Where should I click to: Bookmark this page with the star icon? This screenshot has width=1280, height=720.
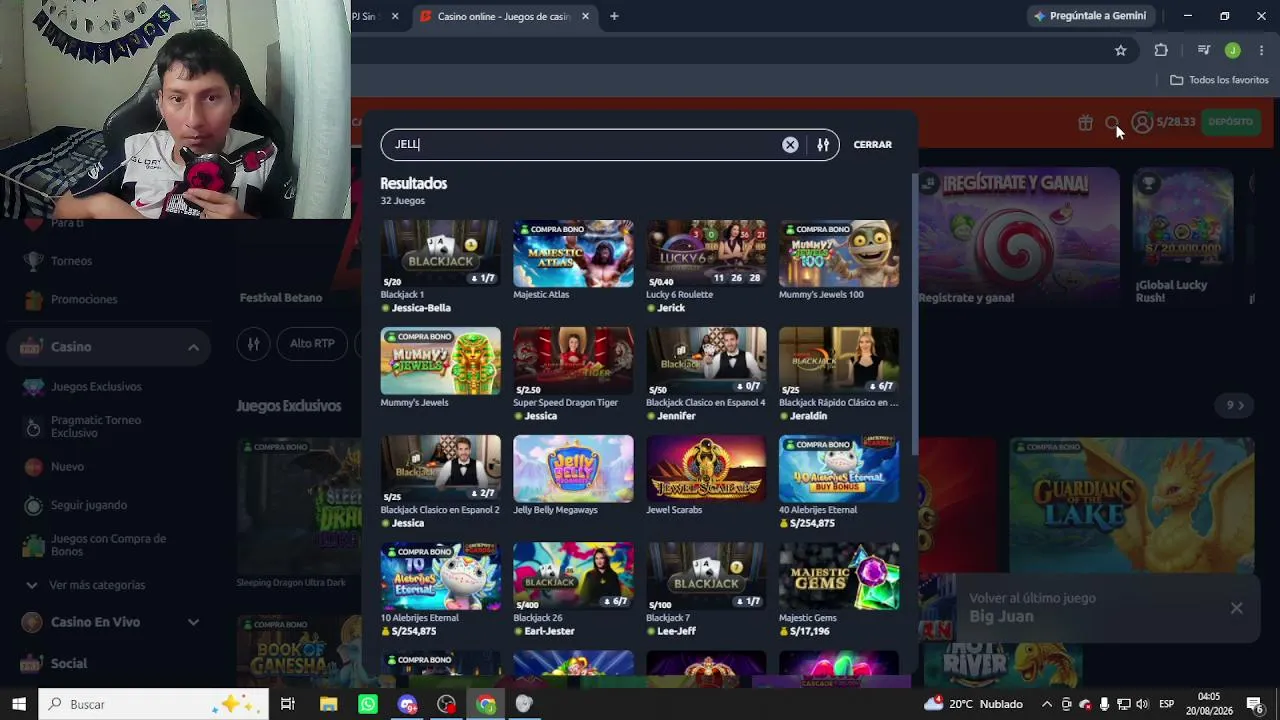tap(1121, 50)
